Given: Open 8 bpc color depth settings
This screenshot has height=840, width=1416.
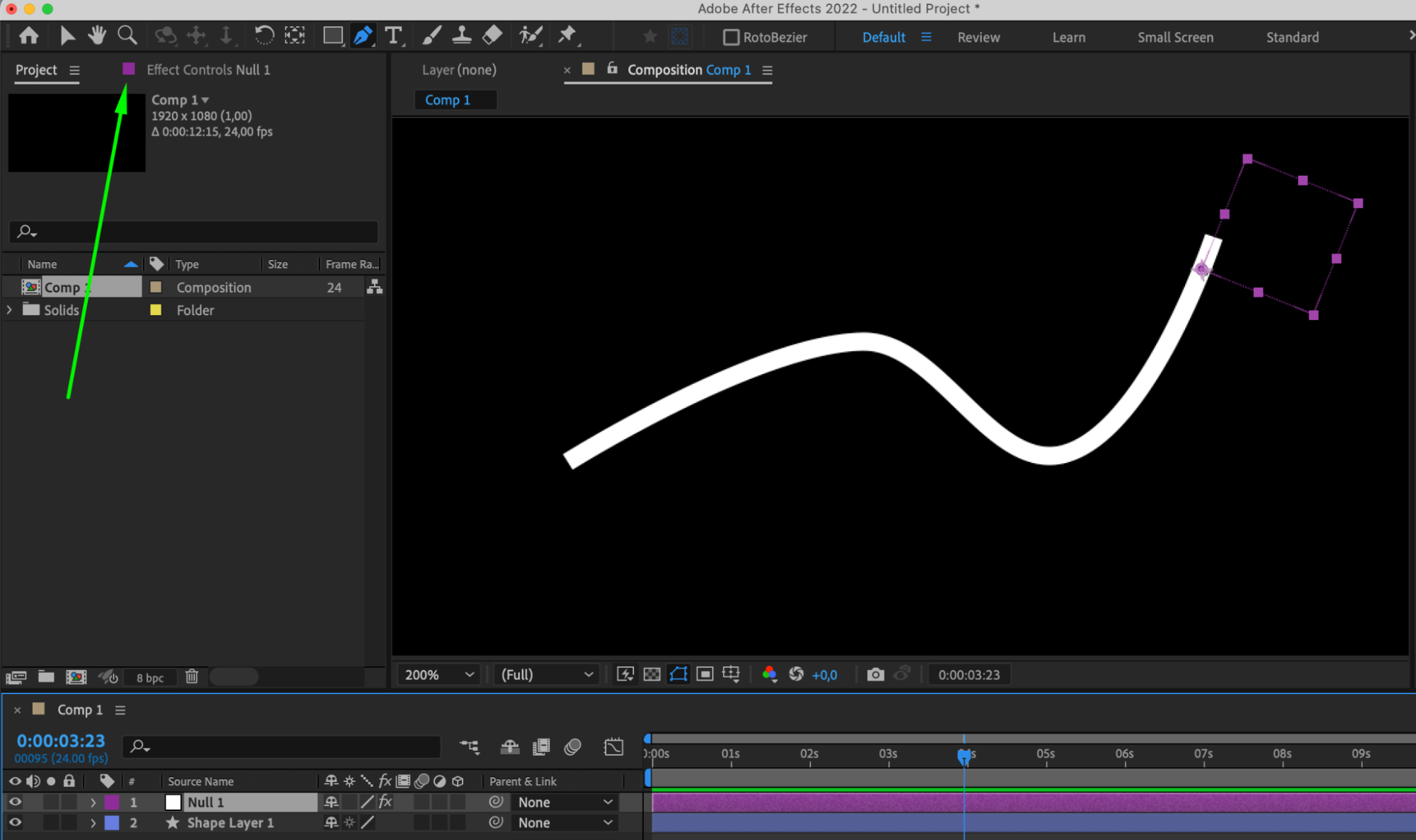Looking at the screenshot, I should click(x=150, y=677).
